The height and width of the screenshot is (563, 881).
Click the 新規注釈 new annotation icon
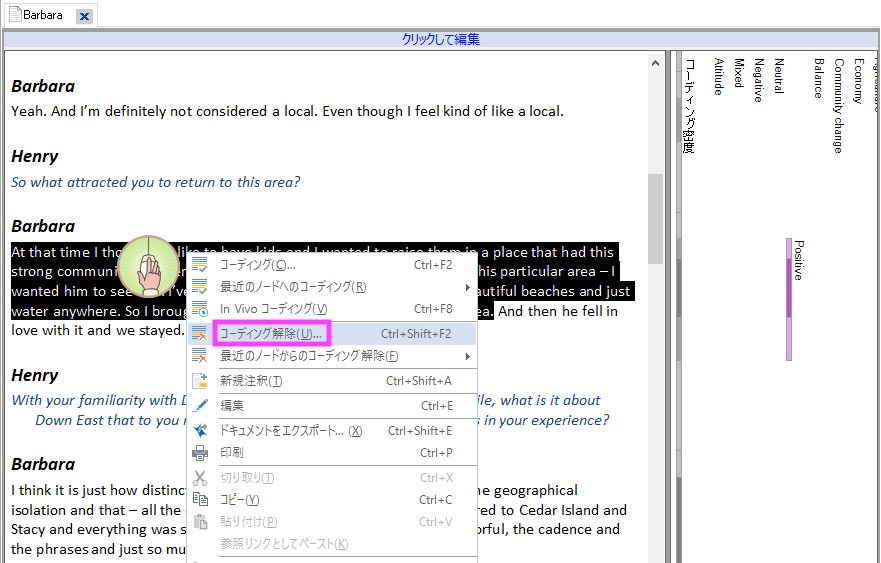[200, 381]
